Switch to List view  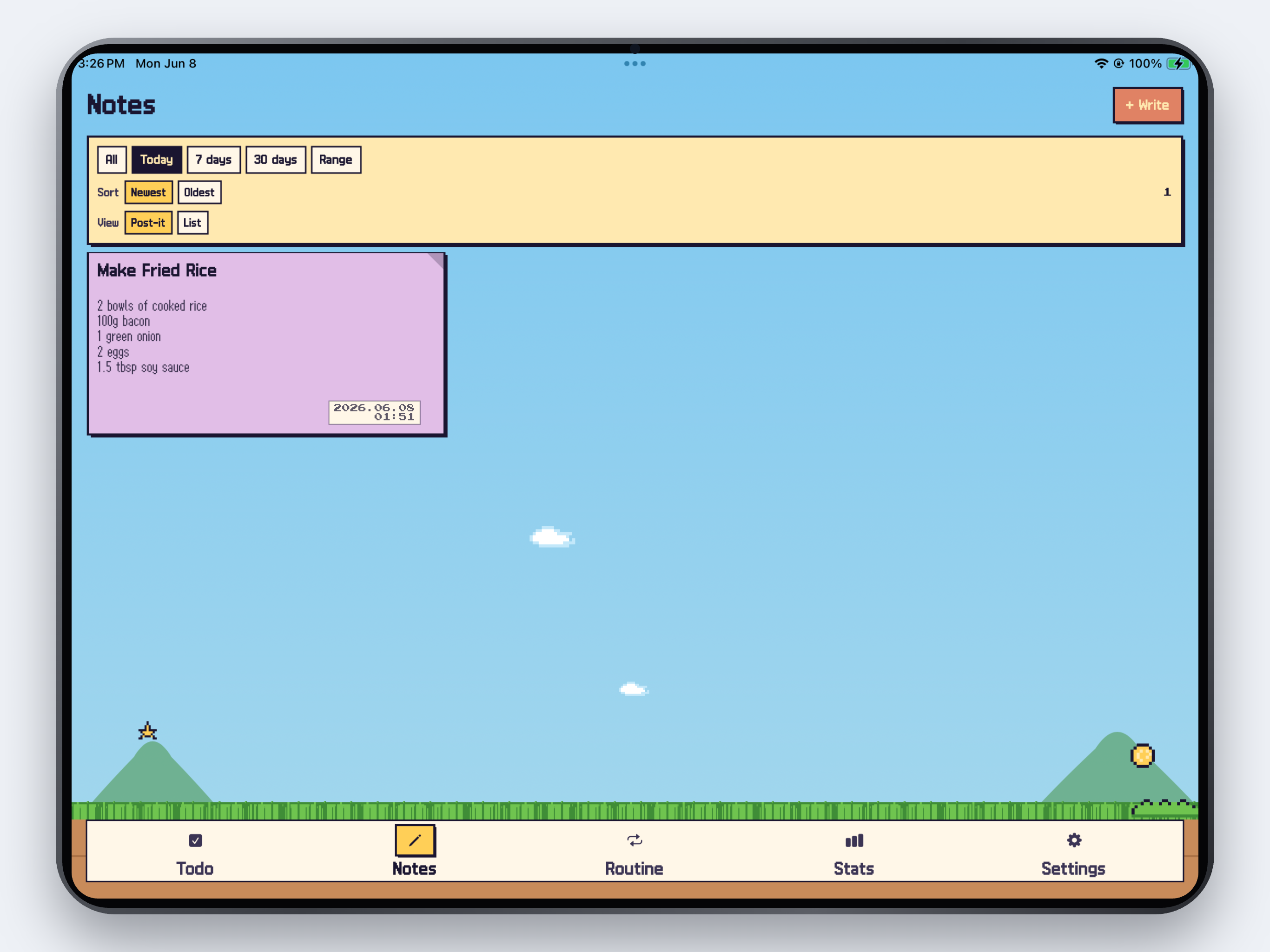coord(192,223)
